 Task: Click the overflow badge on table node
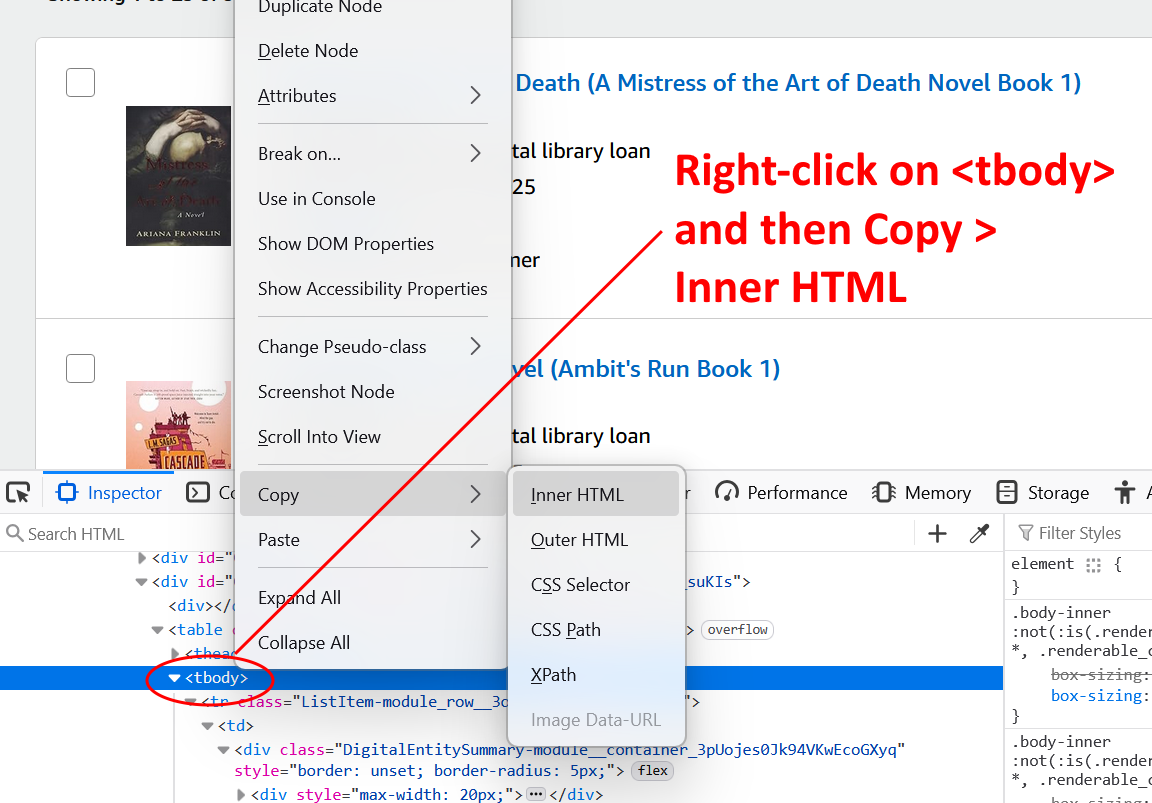click(738, 630)
